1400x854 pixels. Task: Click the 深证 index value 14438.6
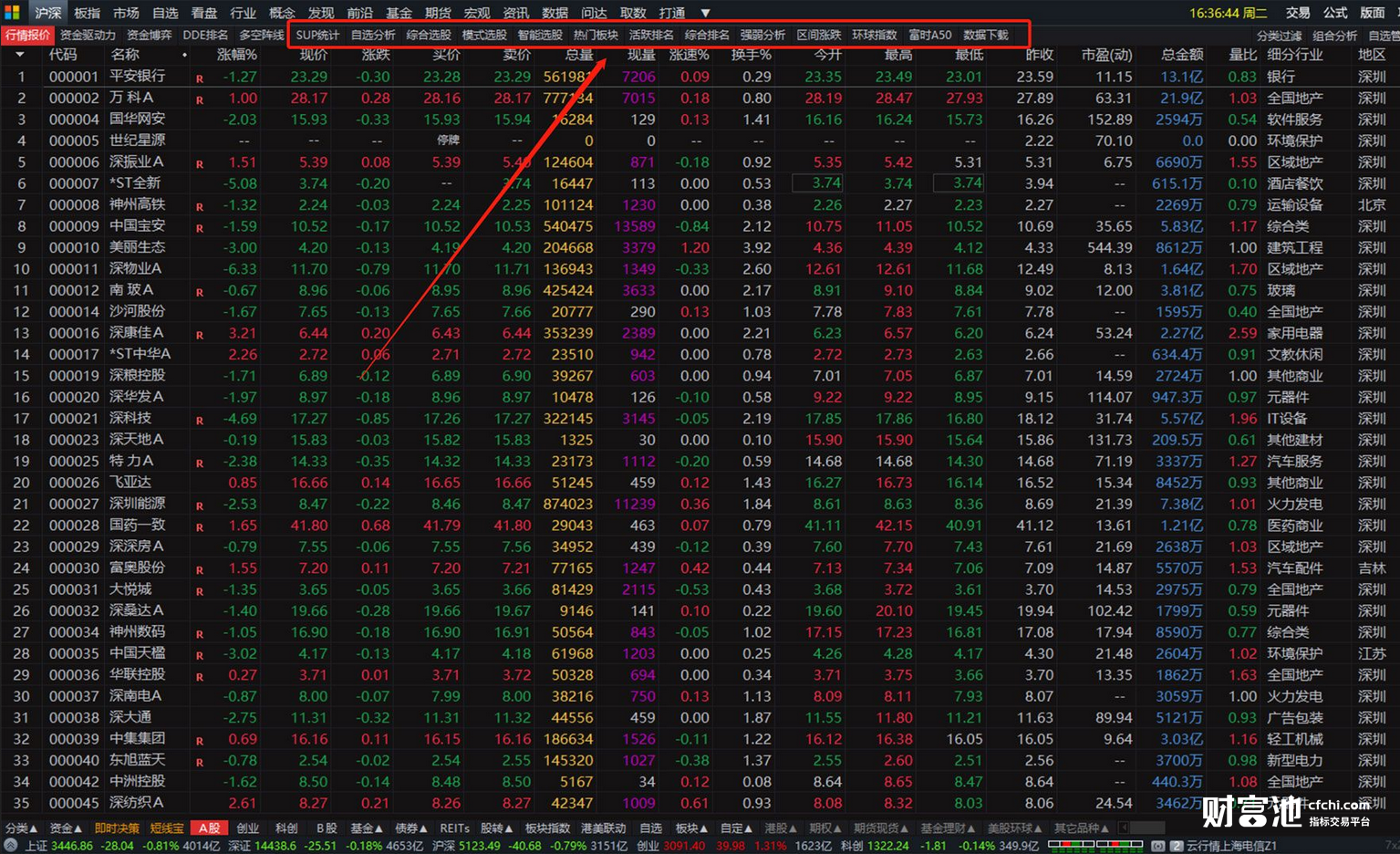tap(276, 846)
